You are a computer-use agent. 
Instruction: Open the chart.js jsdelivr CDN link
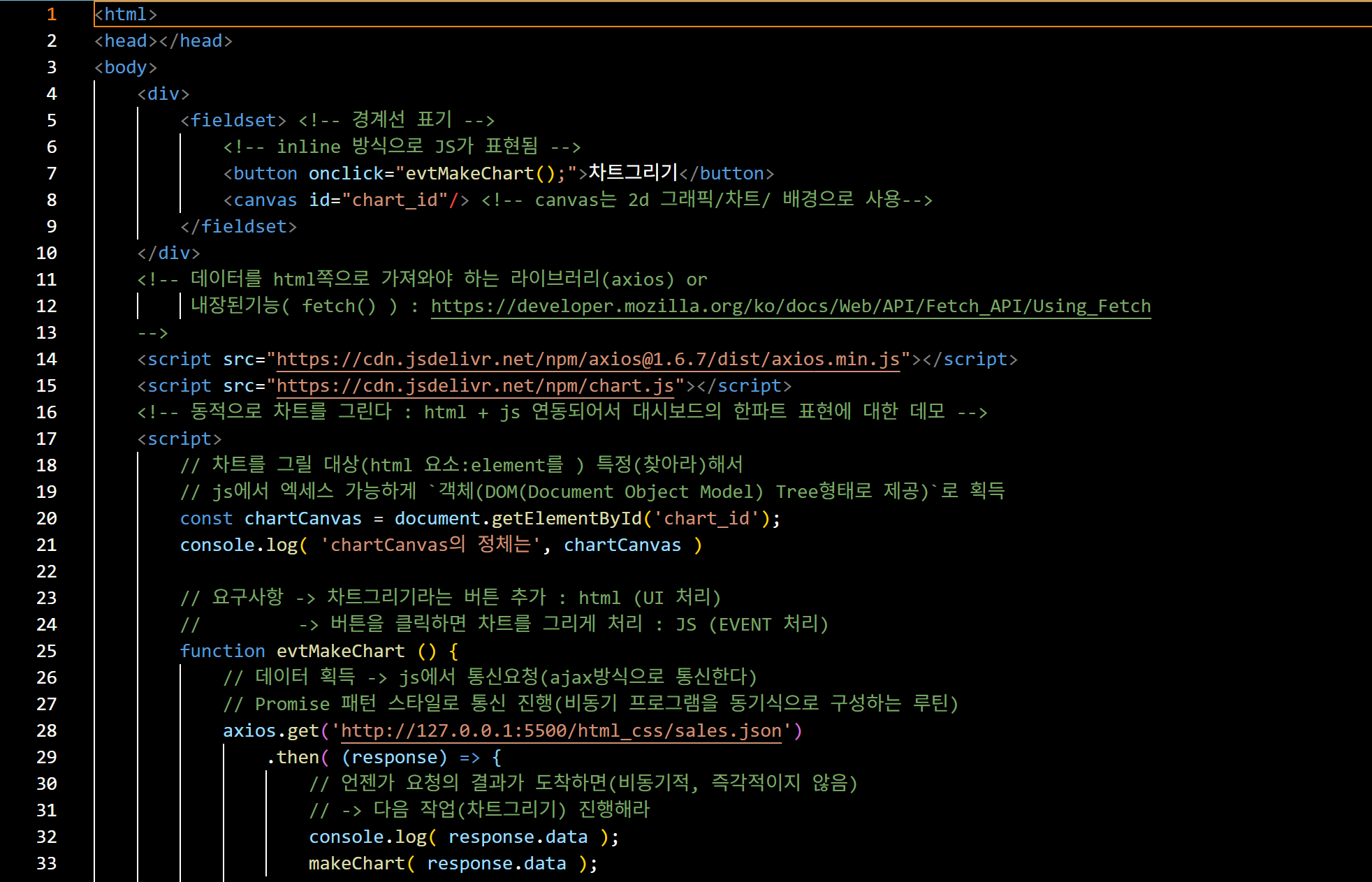point(475,386)
